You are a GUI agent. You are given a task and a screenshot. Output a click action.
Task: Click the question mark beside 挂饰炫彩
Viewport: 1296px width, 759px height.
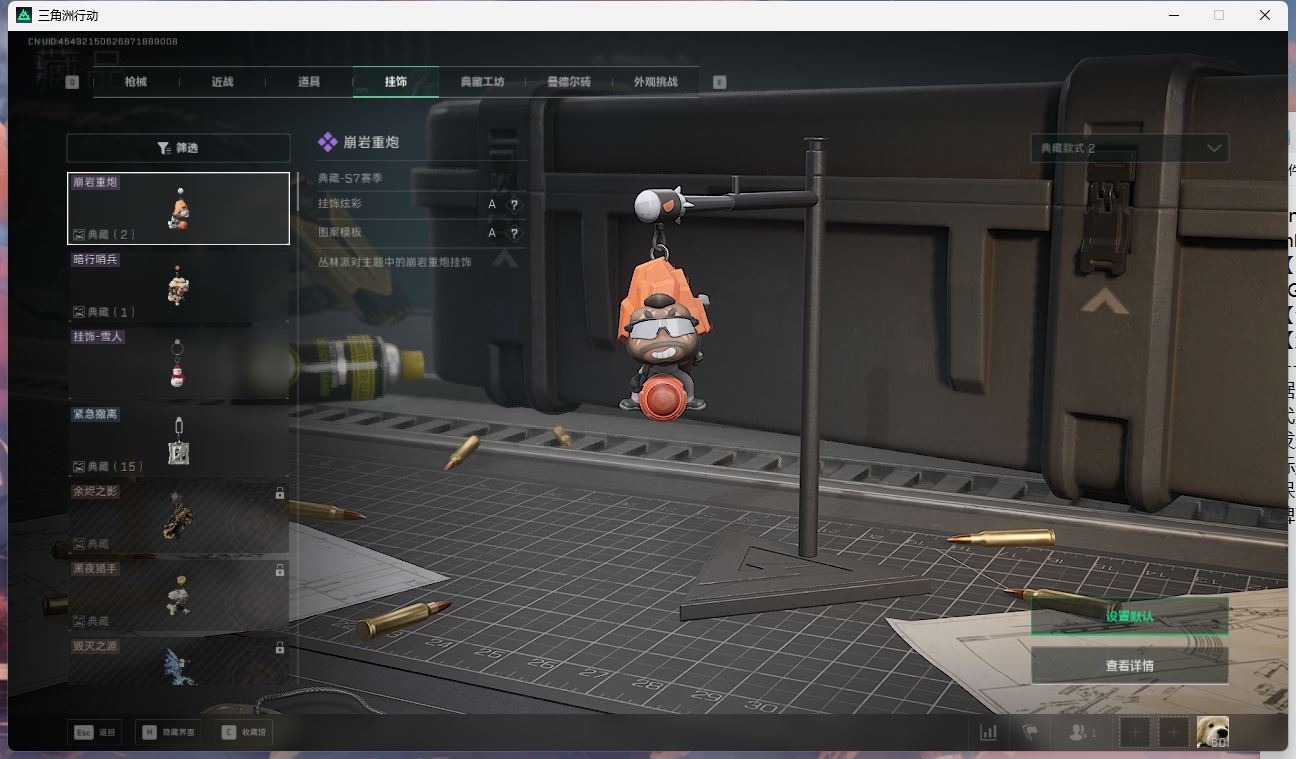pos(514,204)
